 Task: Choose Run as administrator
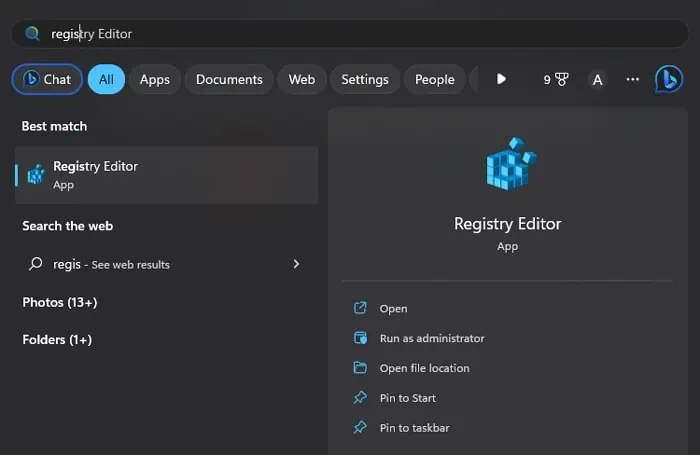431,339
